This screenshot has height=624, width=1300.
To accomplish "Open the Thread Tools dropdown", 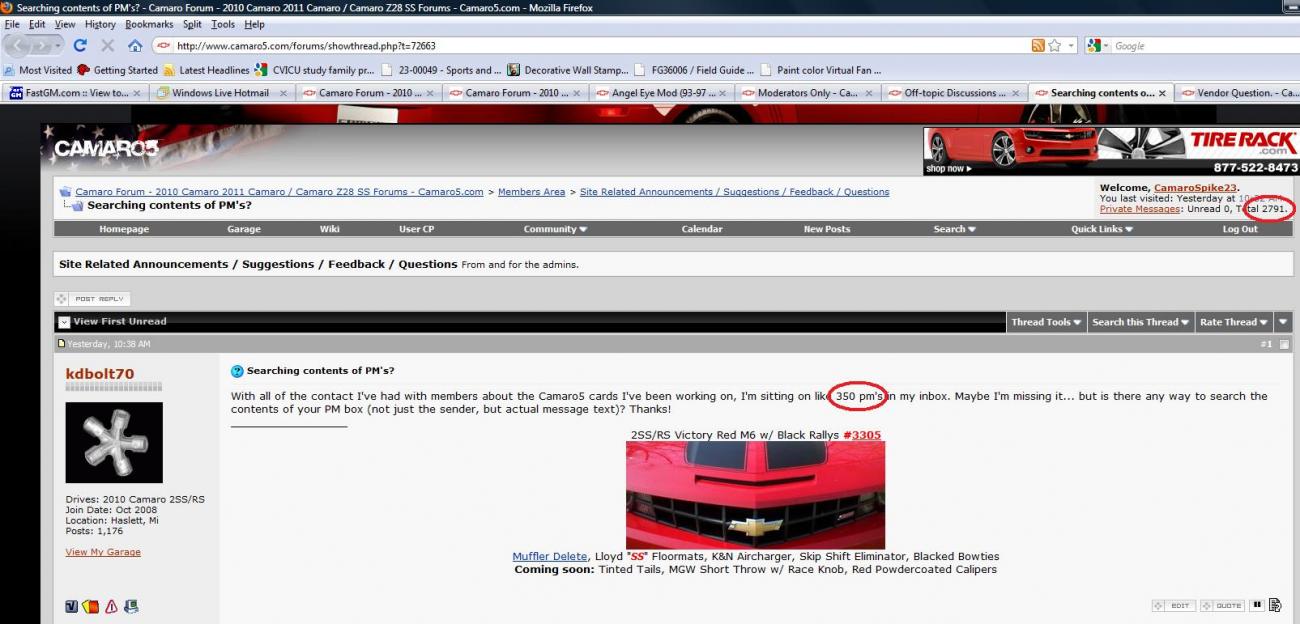I will click(1046, 322).
